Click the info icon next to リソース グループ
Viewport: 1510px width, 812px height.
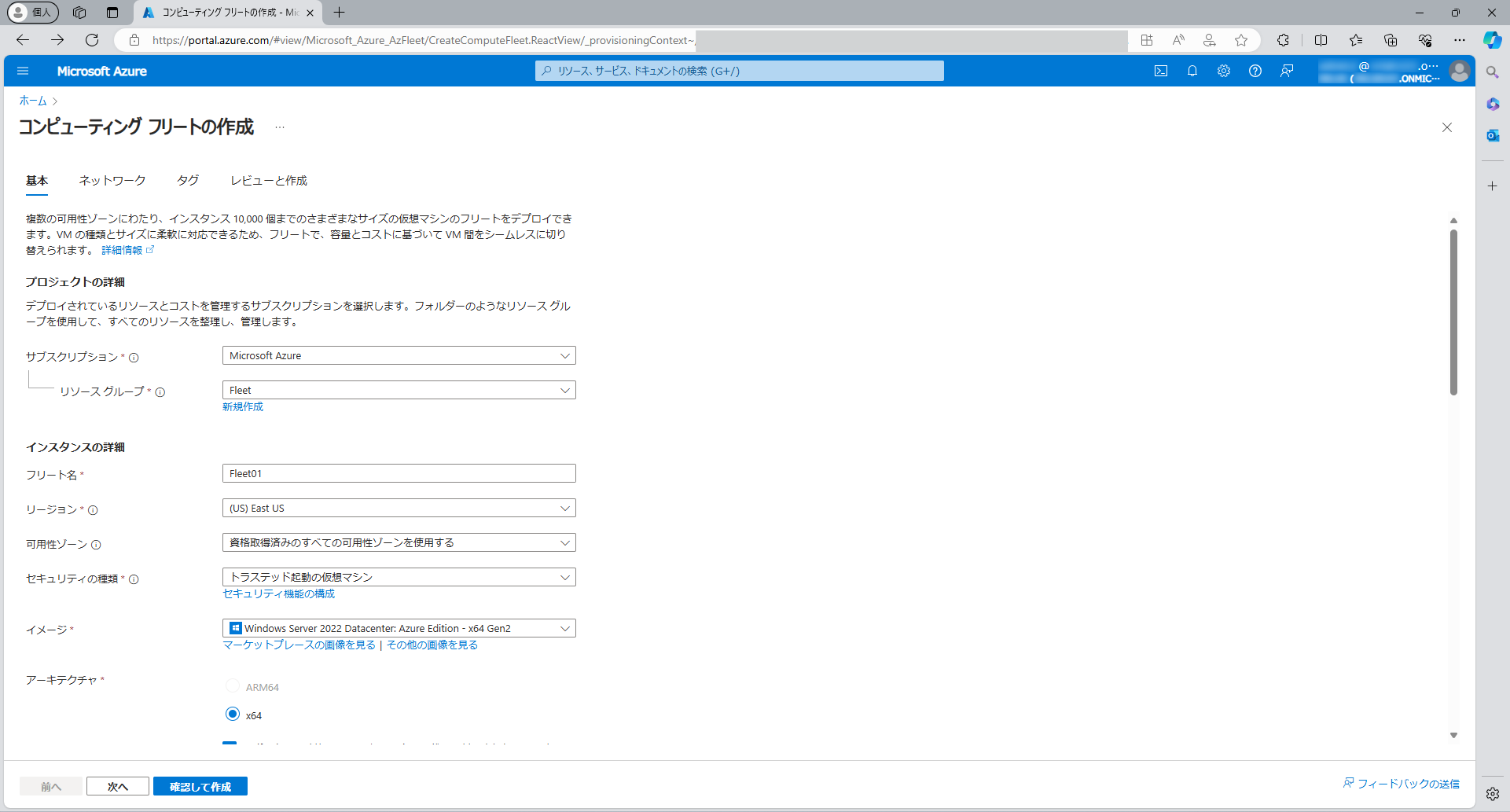pos(160,392)
